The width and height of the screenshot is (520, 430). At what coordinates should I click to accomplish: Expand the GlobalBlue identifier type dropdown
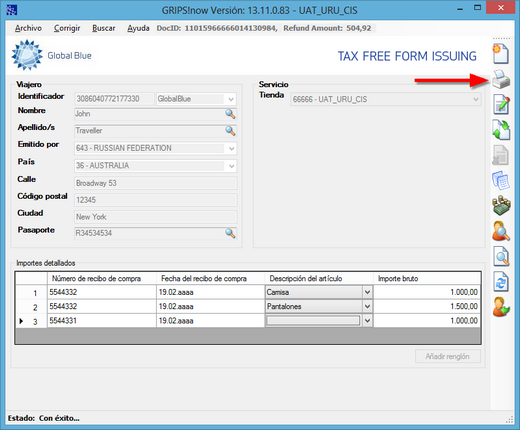(231, 99)
